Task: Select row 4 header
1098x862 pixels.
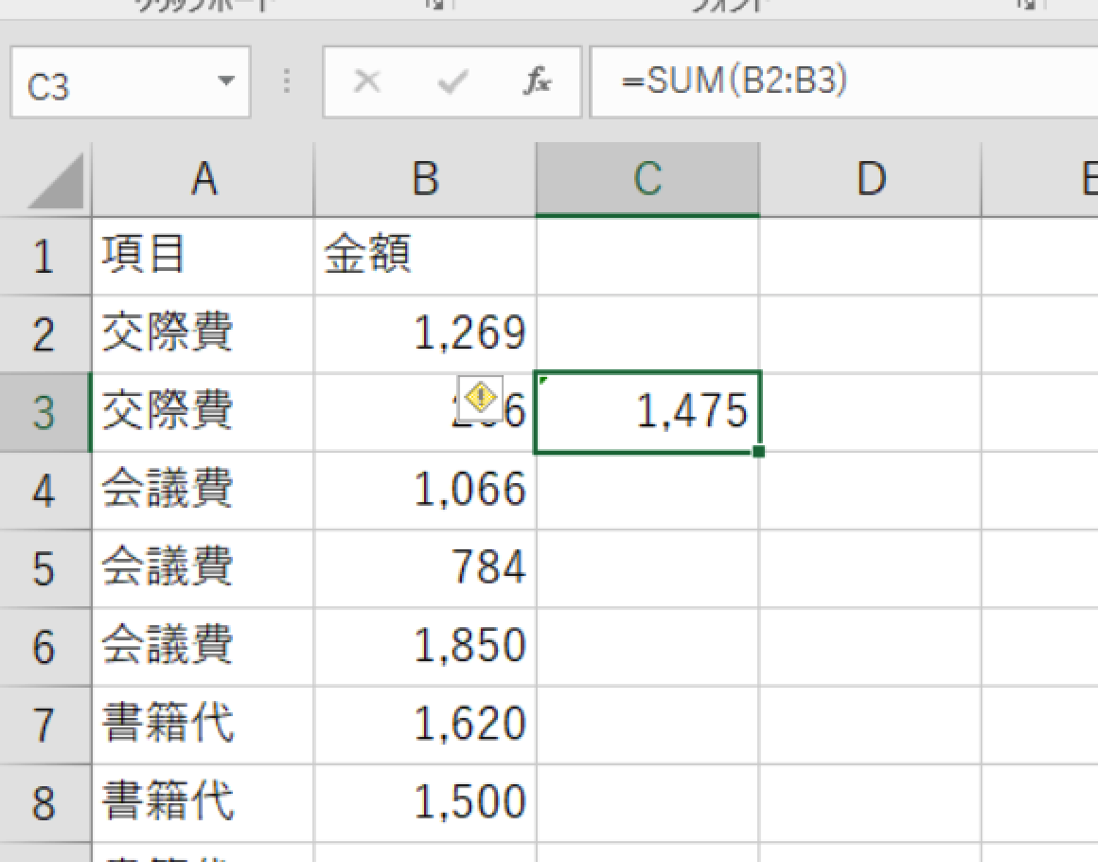Action: point(45,491)
